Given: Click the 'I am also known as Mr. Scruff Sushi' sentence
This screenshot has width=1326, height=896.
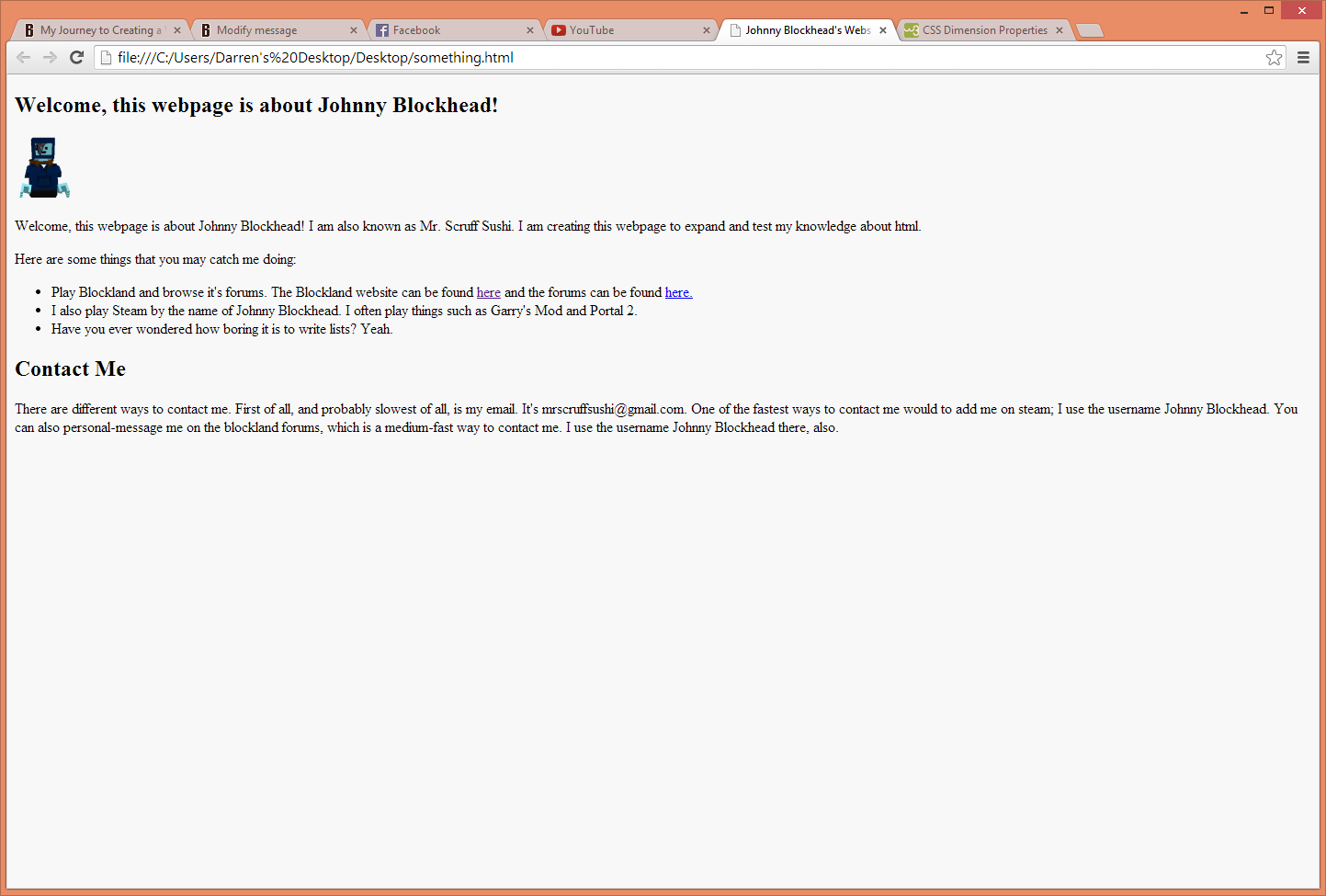Looking at the screenshot, I should [x=411, y=226].
